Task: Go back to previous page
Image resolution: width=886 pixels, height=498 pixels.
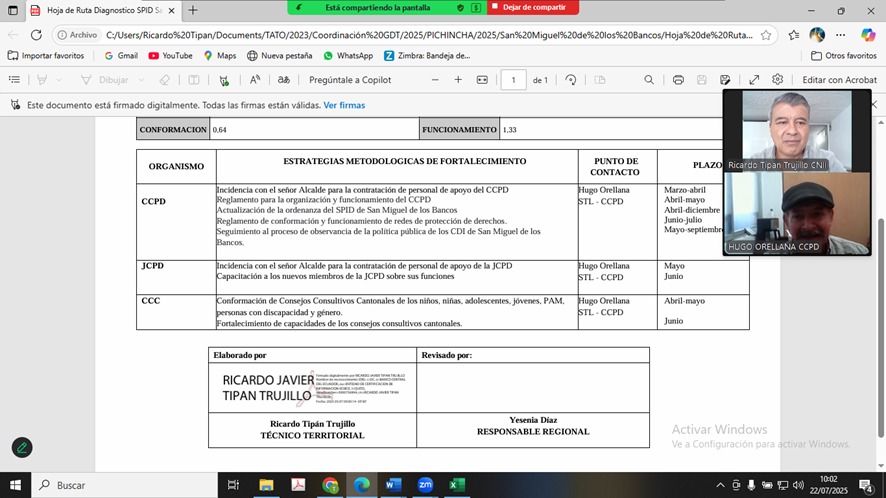Action: [13, 35]
